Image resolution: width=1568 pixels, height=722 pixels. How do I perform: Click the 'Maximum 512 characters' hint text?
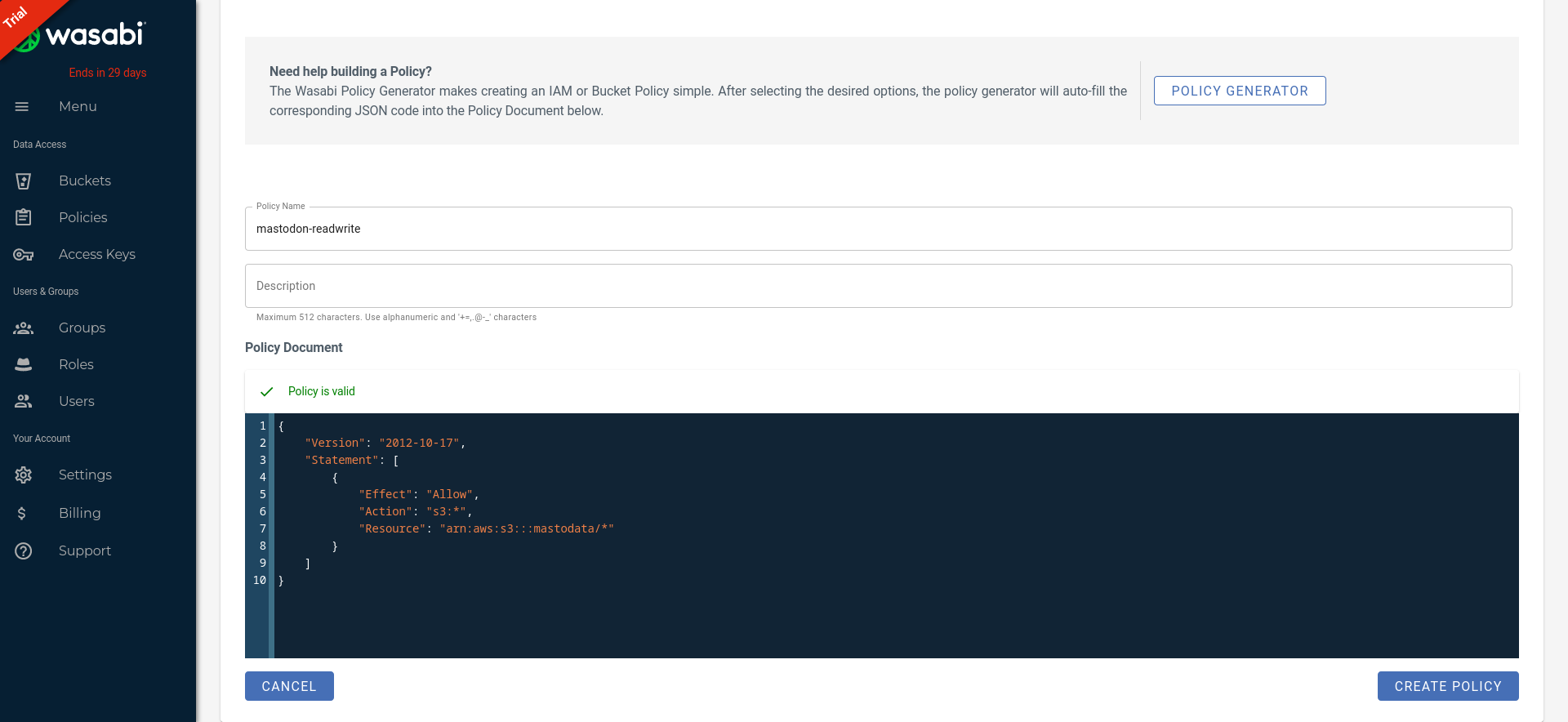point(396,317)
